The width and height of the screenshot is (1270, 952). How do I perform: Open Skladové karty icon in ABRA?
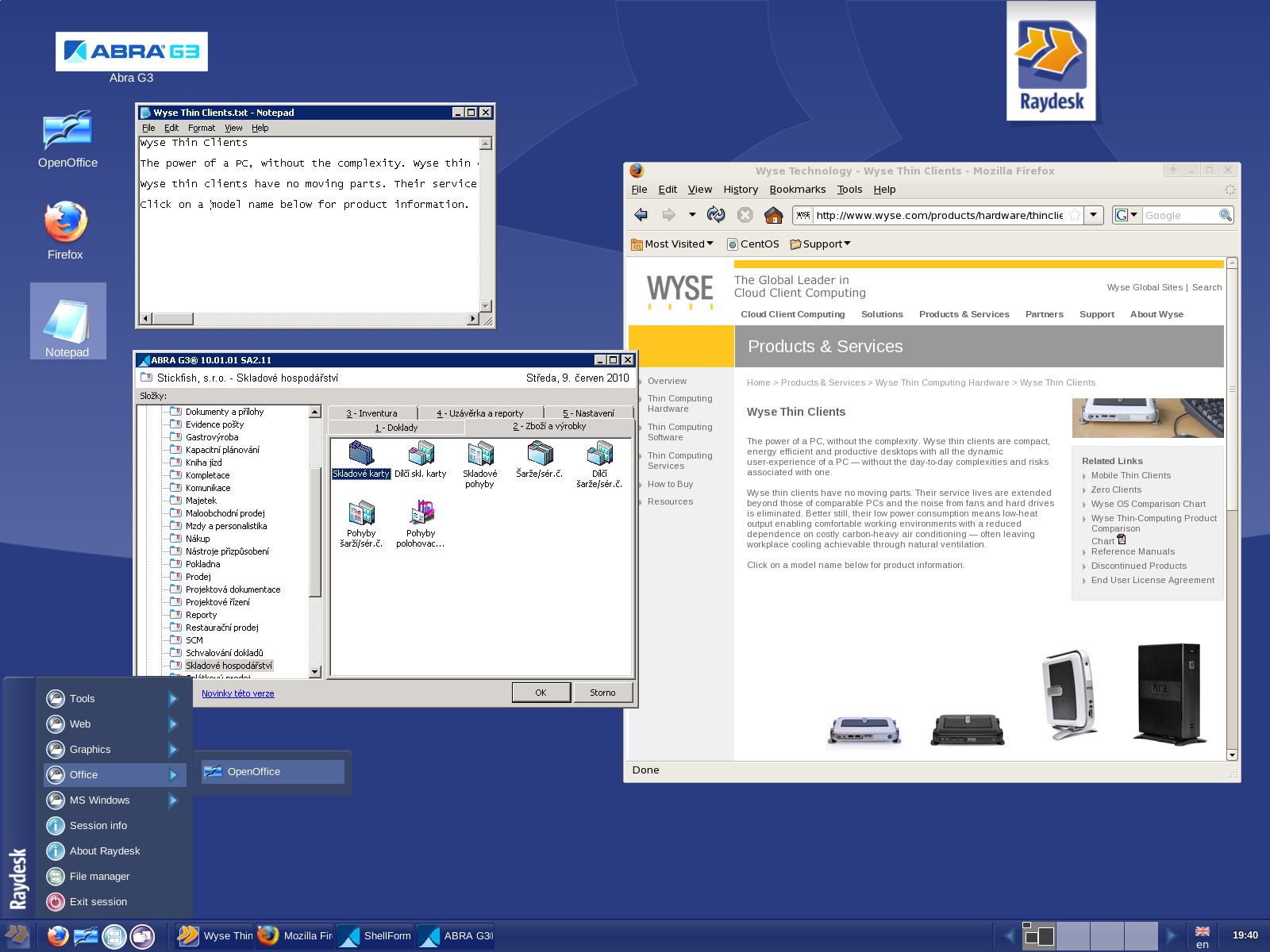coord(361,460)
